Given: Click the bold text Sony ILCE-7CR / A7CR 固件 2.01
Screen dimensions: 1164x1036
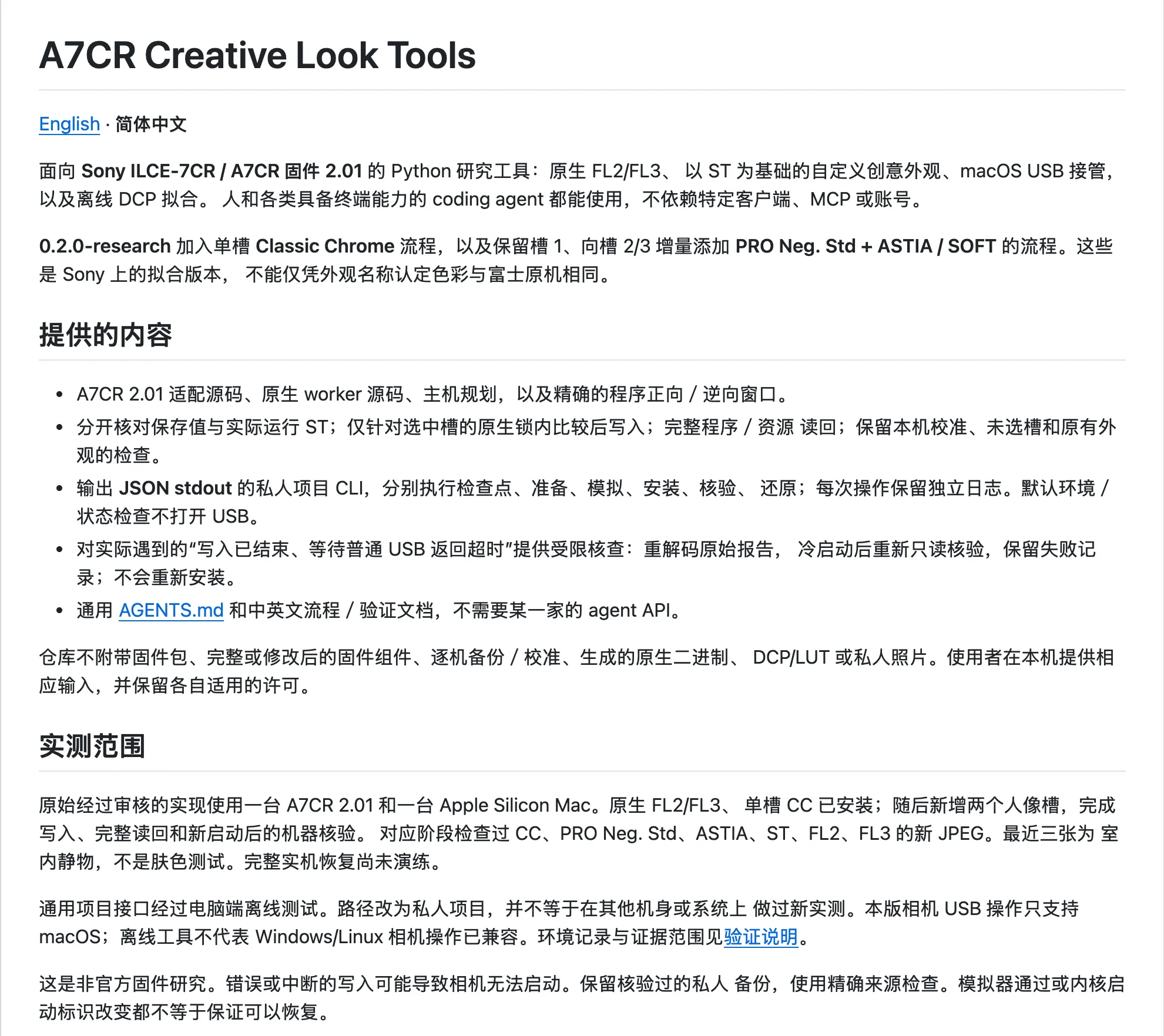Looking at the screenshot, I should pos(222,171).
